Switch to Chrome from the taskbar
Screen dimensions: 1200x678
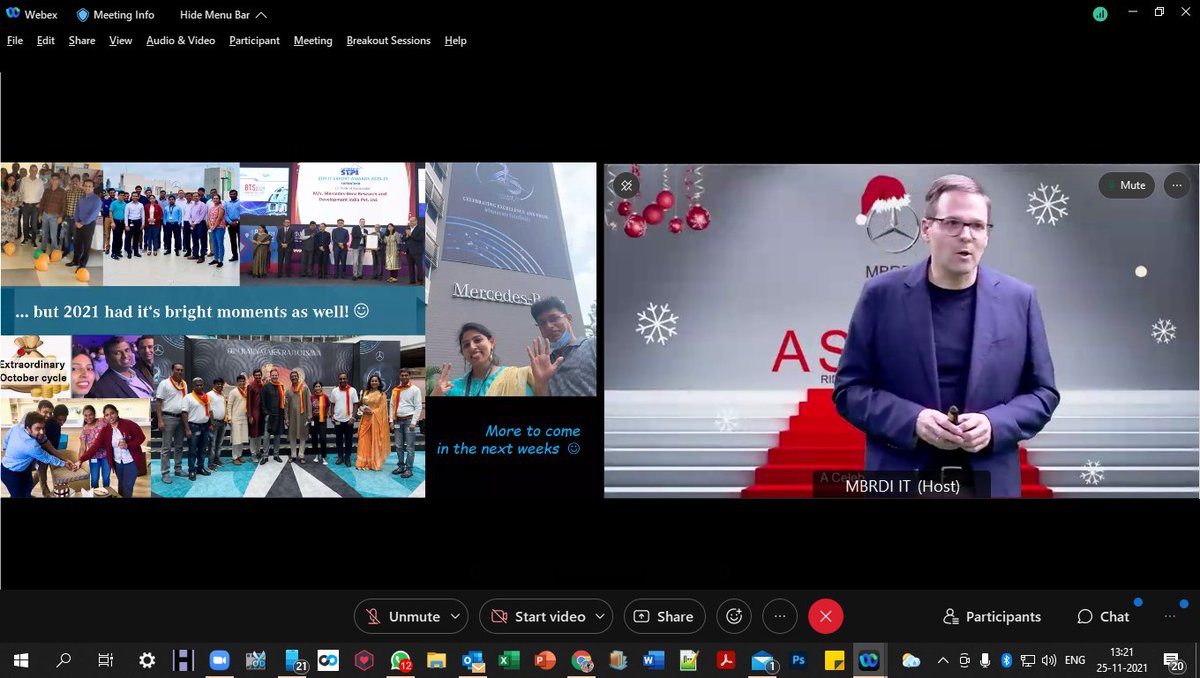tap(581, 660)
